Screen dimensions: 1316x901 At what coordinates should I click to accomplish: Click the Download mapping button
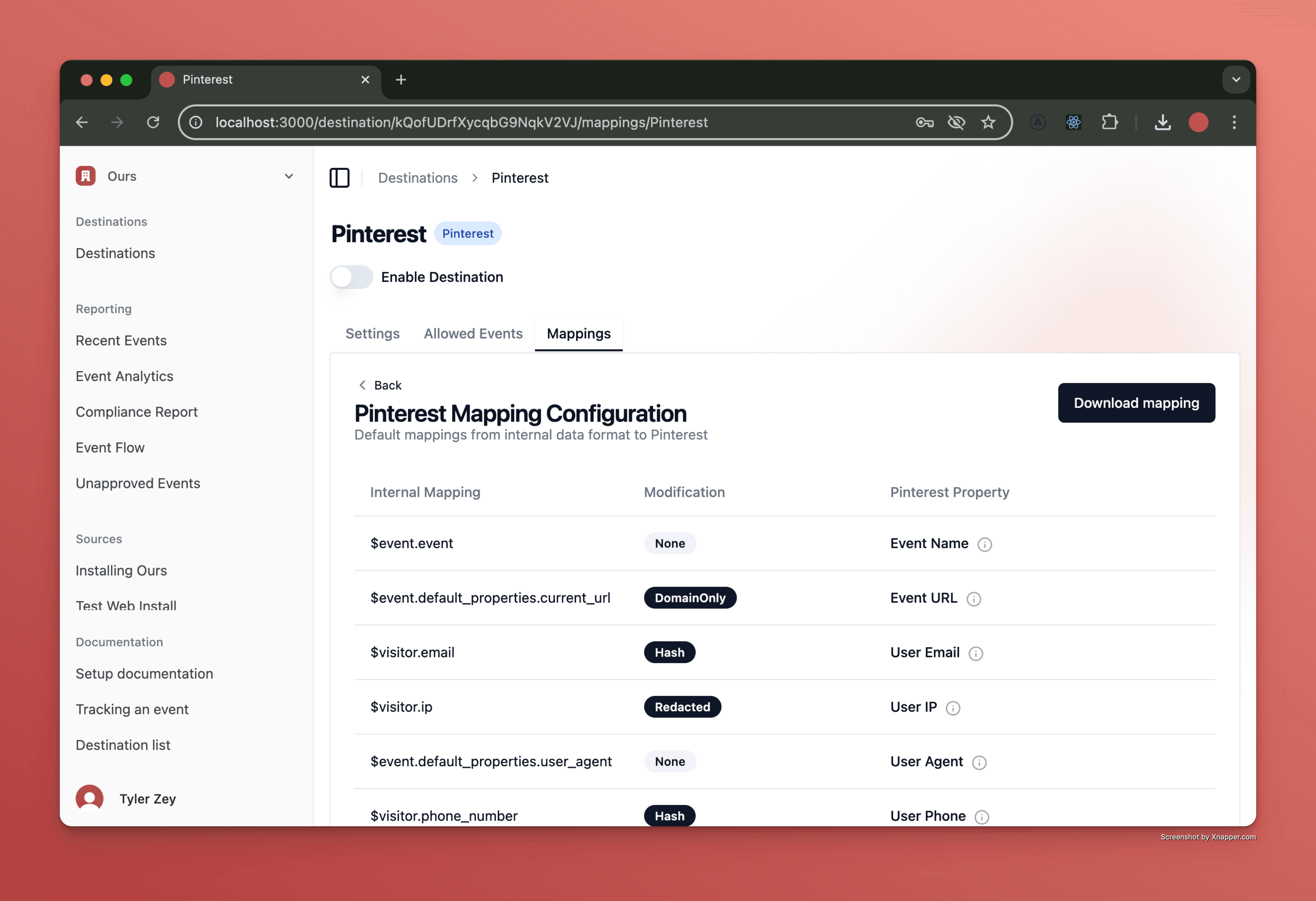tap(1136, 402)
